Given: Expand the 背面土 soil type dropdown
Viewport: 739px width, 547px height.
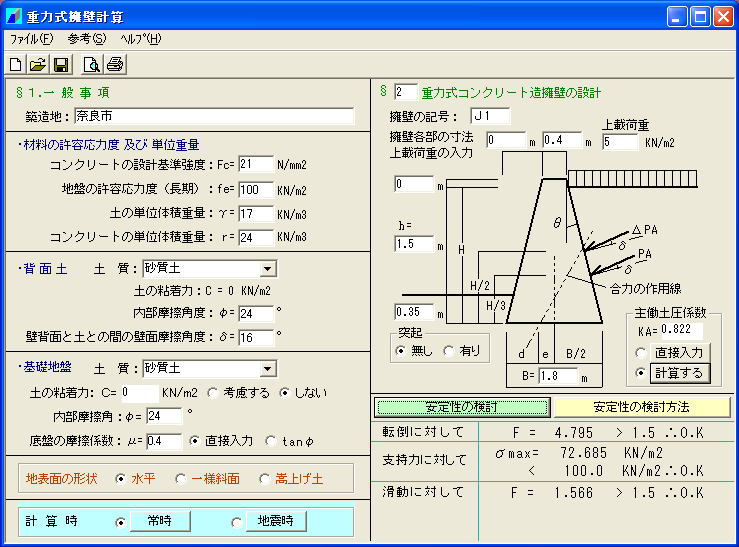Looking at the screenshot, I should (266, 268).
